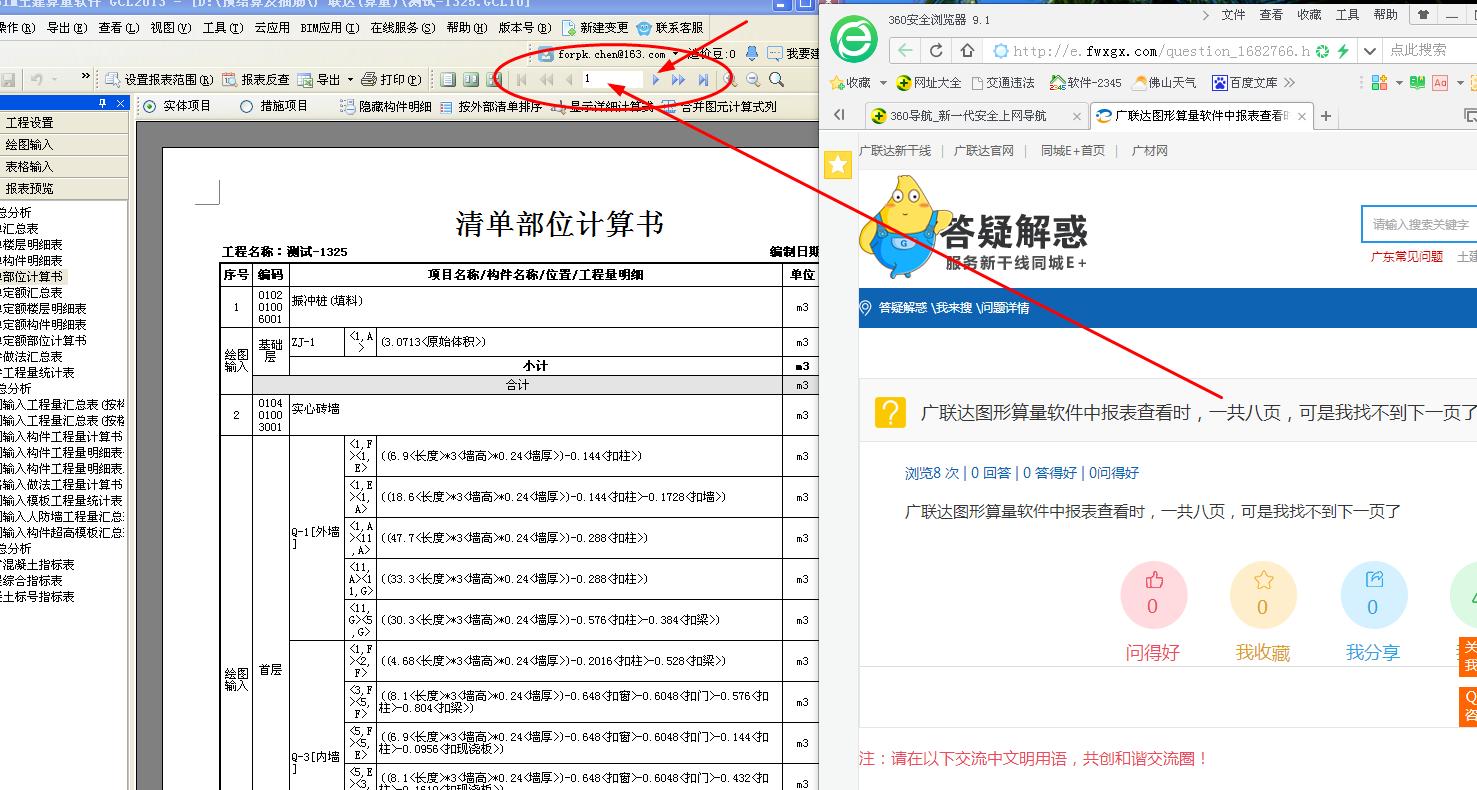Close the left navigation panel
The width and height of the screenshot is (1477, 790).
[x=121, y=103]
